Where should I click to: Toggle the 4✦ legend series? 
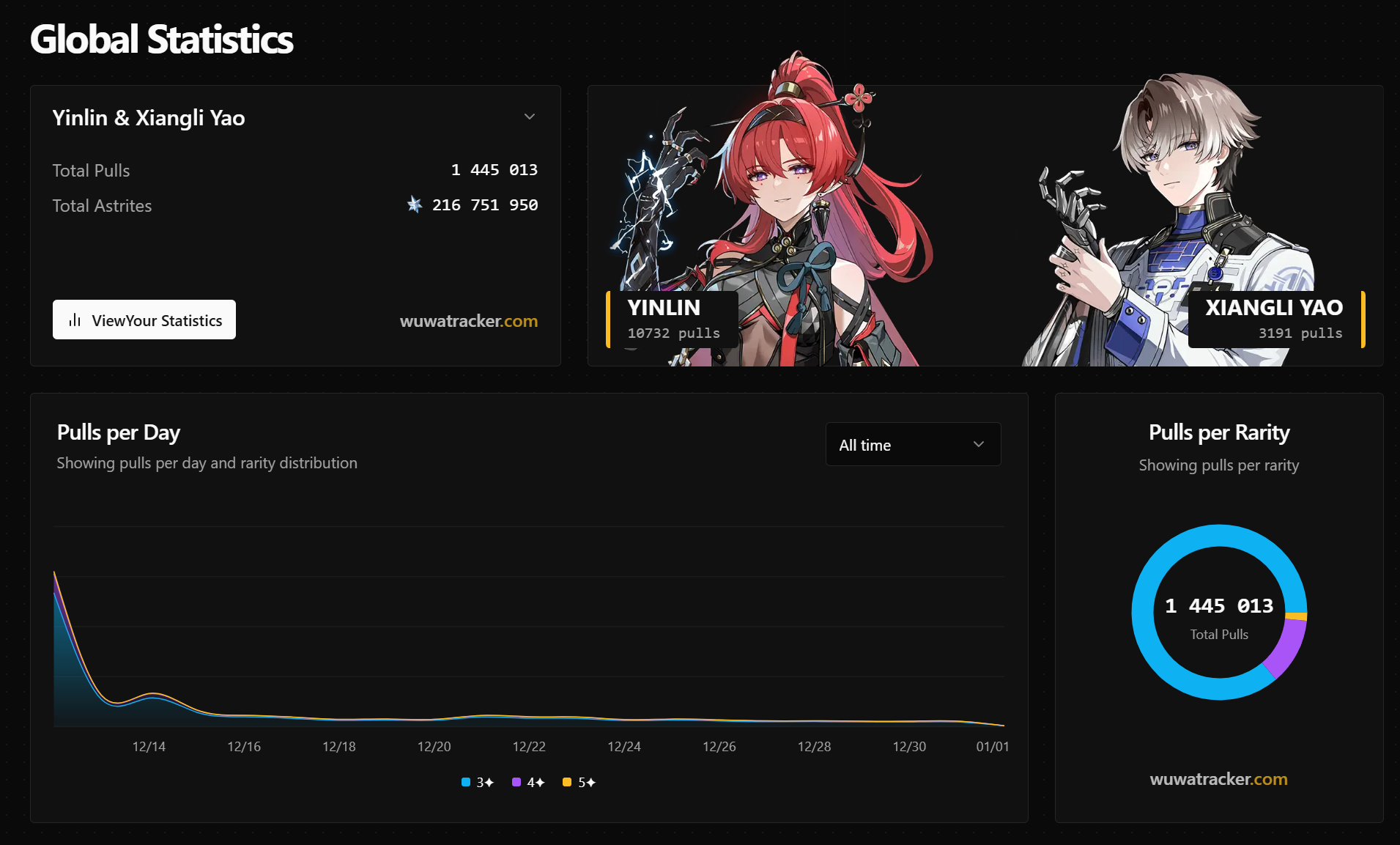point(528,782)
